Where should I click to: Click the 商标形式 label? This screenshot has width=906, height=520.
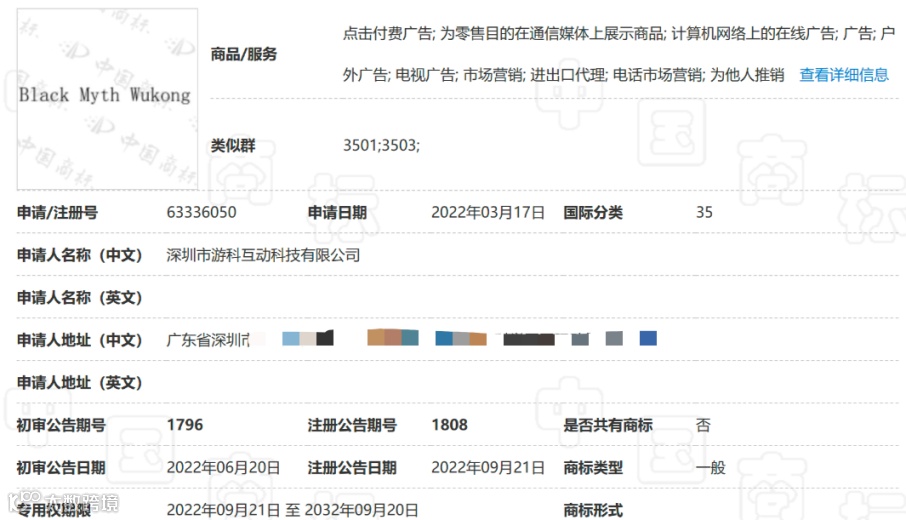pyautogui.click(x=593, y=510)
